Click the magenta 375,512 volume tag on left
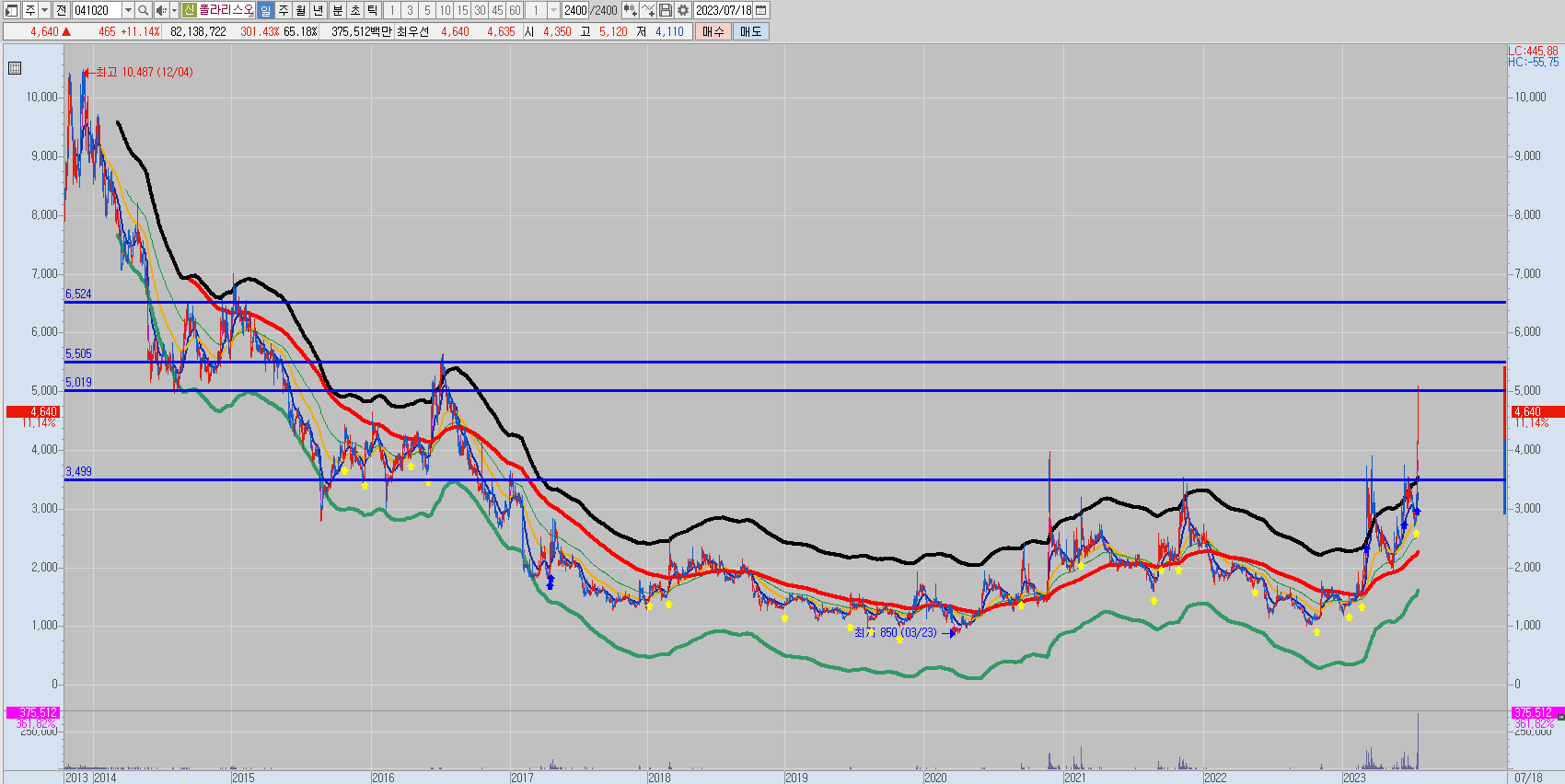This screenshot has height=784, width=1565. pos(33,712)
